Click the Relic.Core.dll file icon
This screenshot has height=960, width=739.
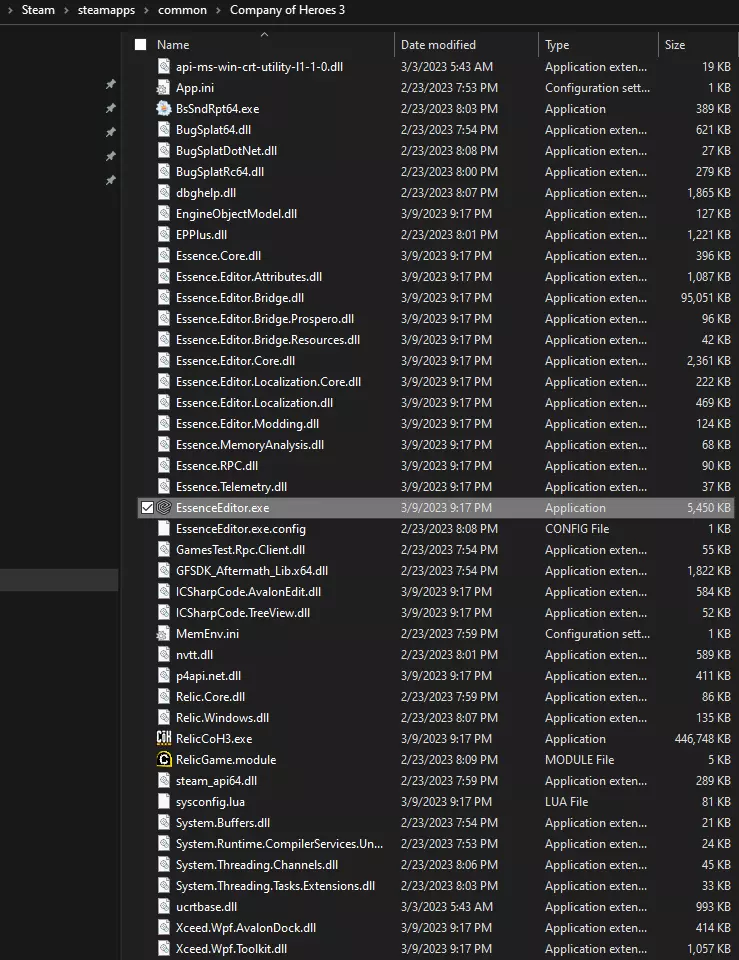[x=163, y=697]
